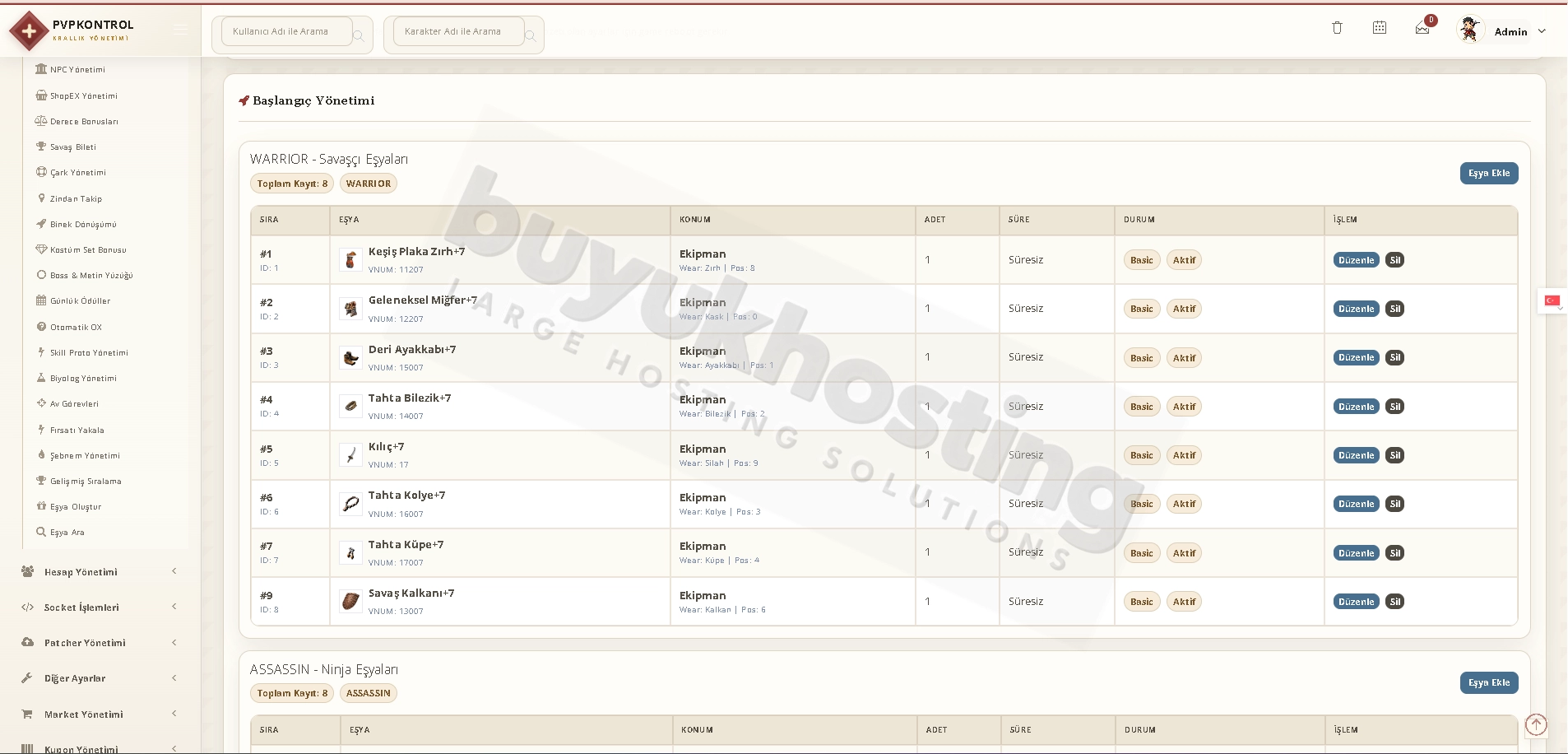Click the ASSASSIN tag badge
This screenshot has width=1568, height=754.
point(368,693)
